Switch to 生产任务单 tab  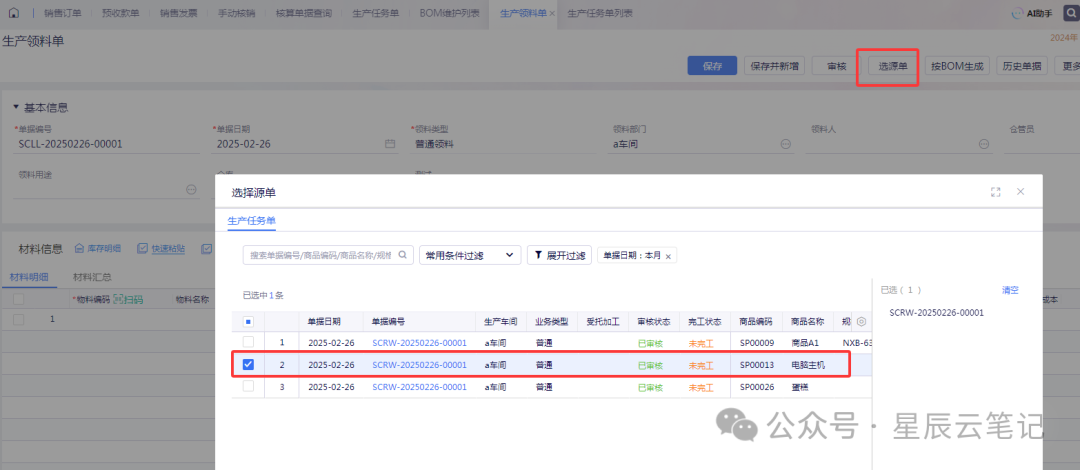[375, 14]
